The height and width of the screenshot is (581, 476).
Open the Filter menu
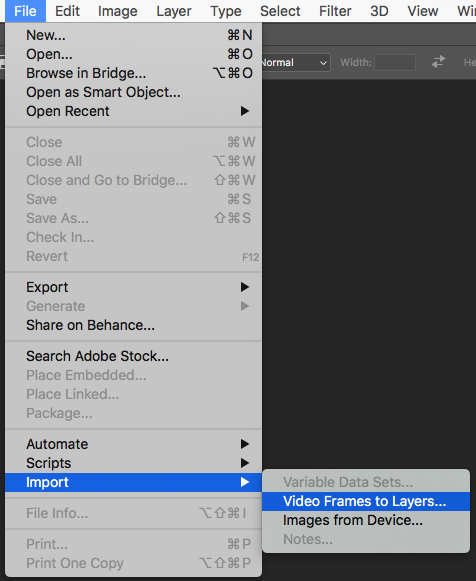pos(335,11)
